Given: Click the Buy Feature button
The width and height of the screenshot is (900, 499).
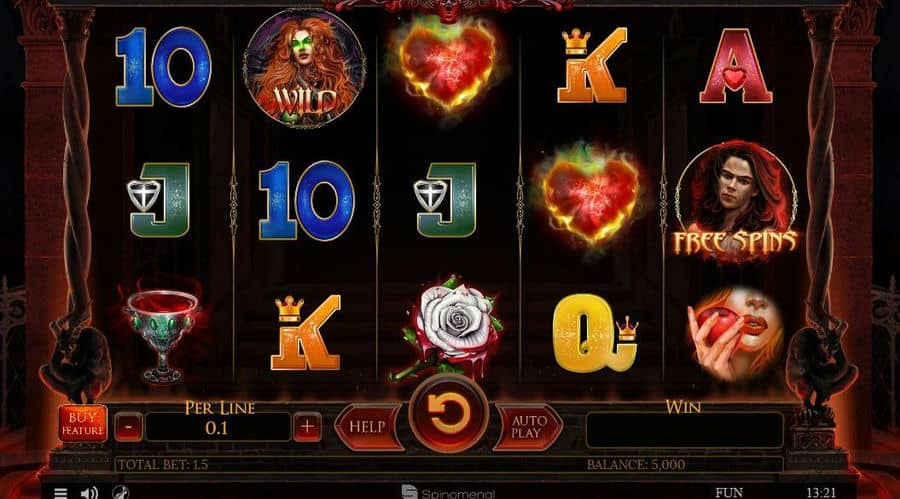Looking at the screenshot, I should 83,424.
